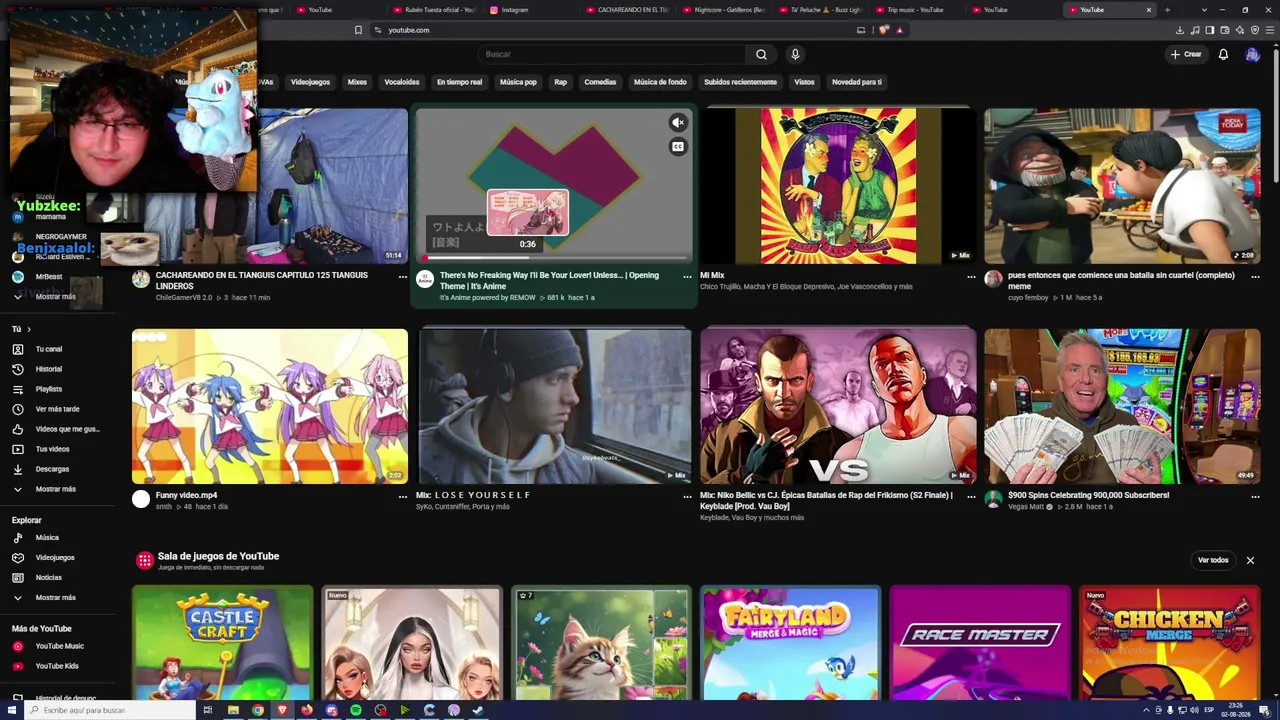This screenshot has height=720, width=1280.
Task: Select the Videojuegos filter chip
Action: [x=310, y=82]
